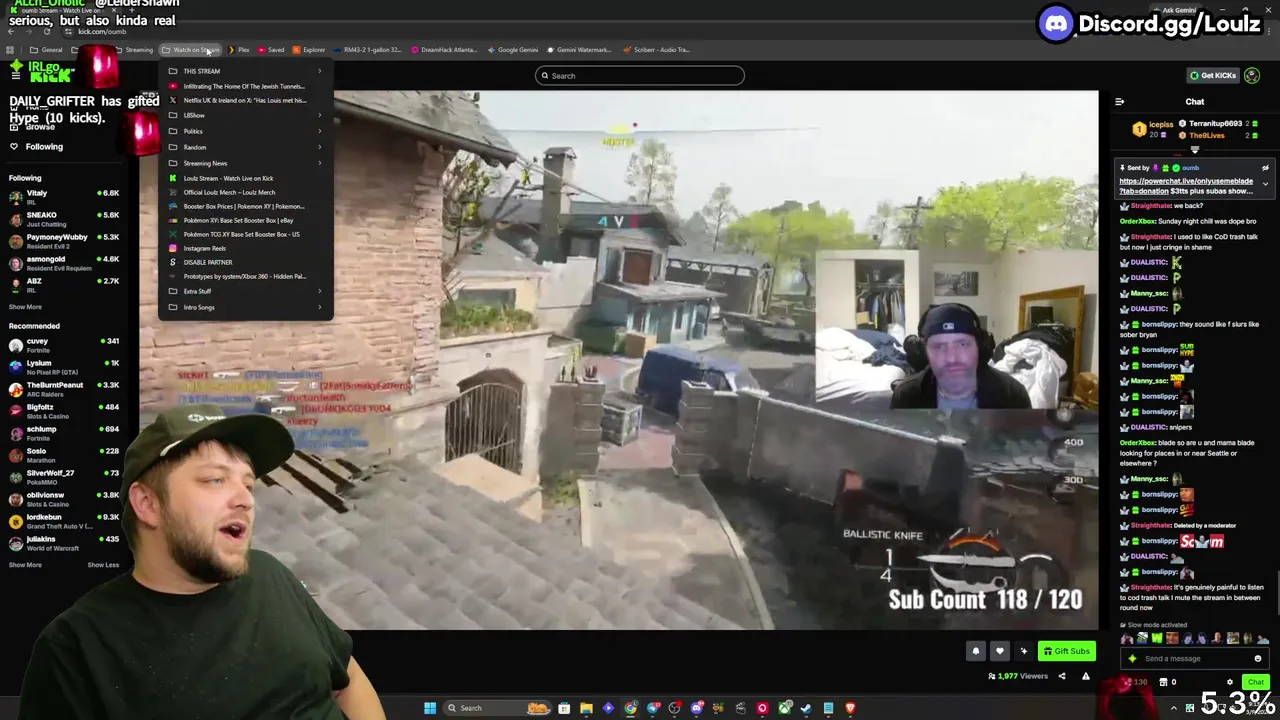Viewport: 1280px width, 720px height.
Task: Click the Google Gemini bookmark in bookmarks bar
Action: tap(512, 49)
